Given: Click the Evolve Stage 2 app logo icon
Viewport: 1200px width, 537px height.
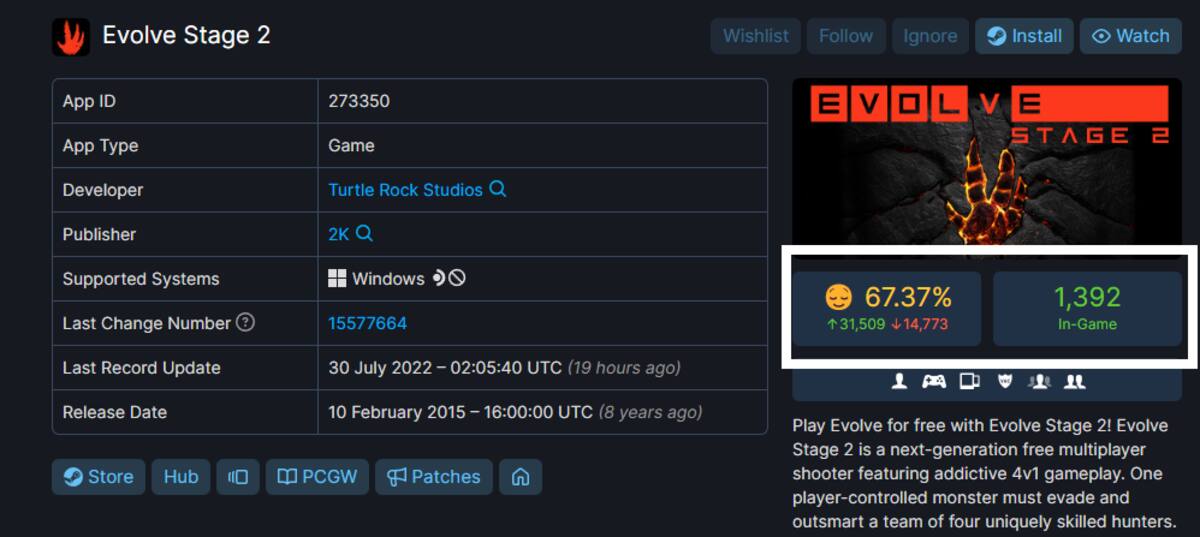Looking at the screenshot, I should (x=71, y=37).
